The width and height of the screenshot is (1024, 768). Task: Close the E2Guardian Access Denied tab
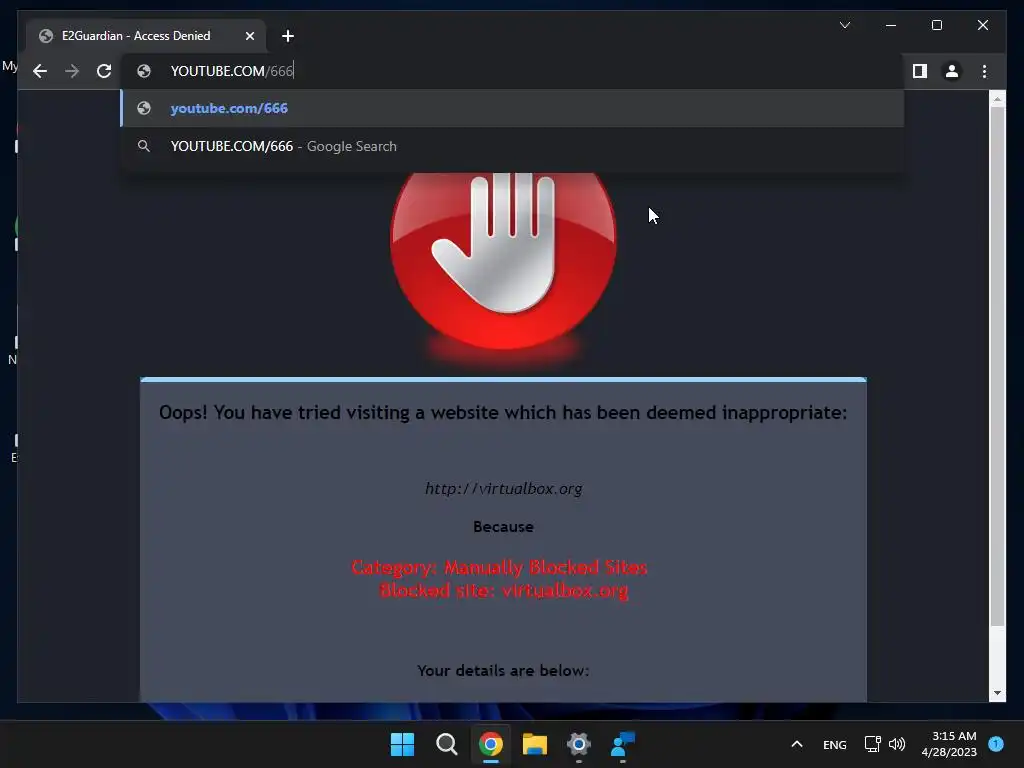pyautogui.click(x=249, y=36)
